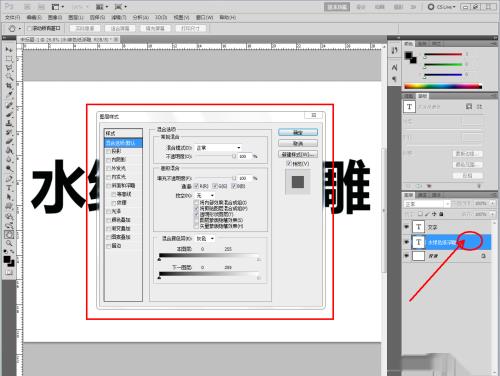
Task: Hide the 文字 layer with eye icon
Action: pyautogui.click(x=406, y=227)
